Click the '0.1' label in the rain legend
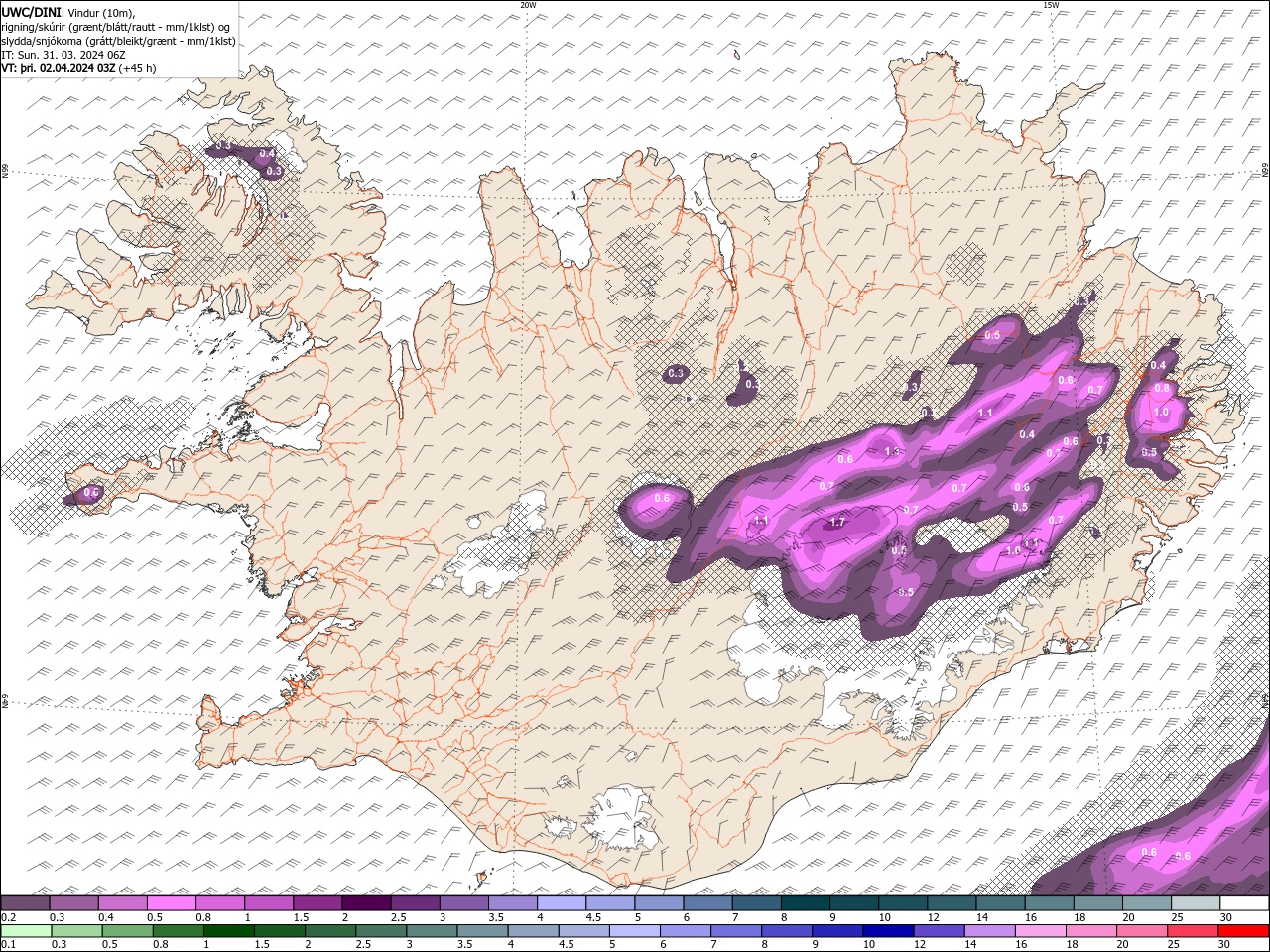 point(8,945)
